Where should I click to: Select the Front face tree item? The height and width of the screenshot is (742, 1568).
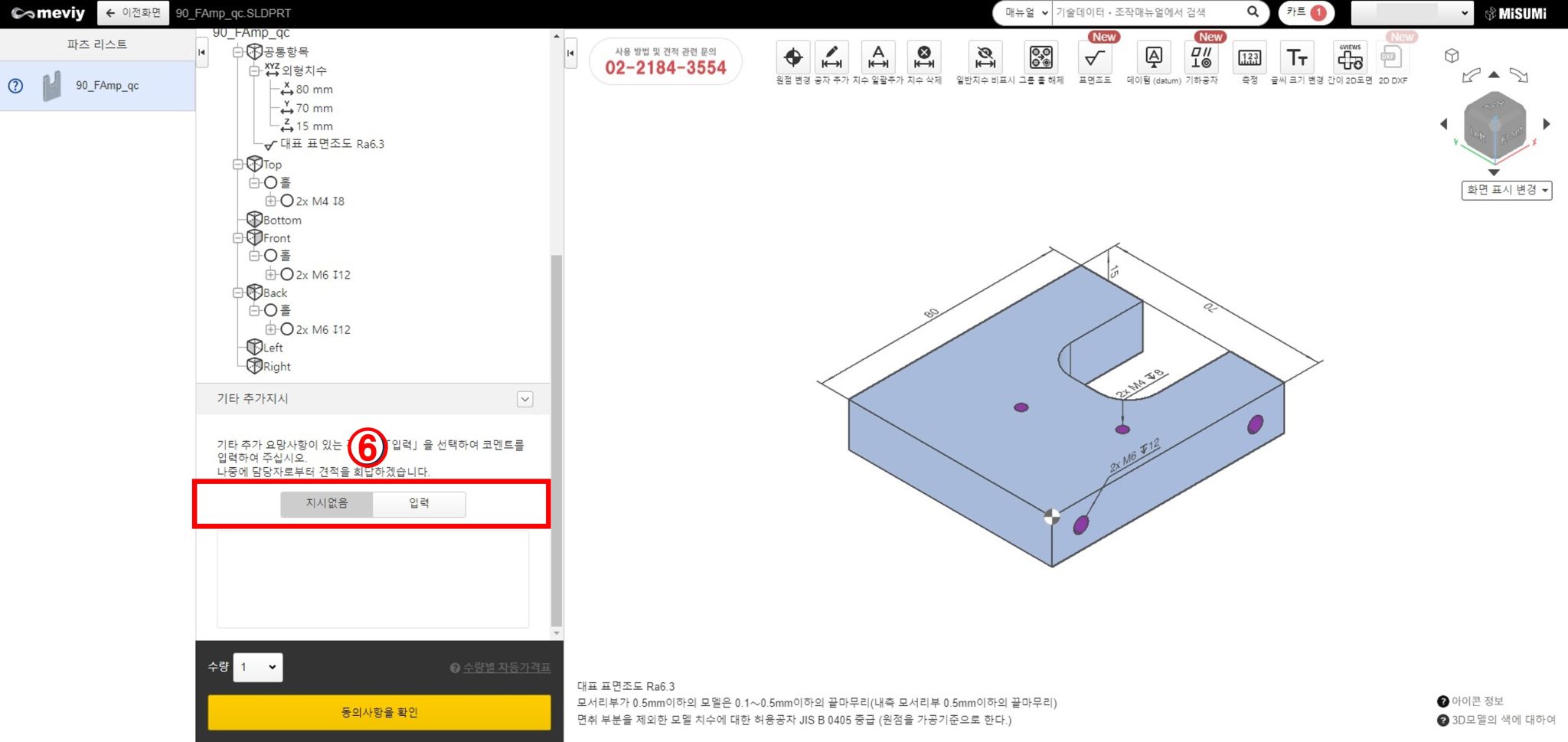(276, 238)
